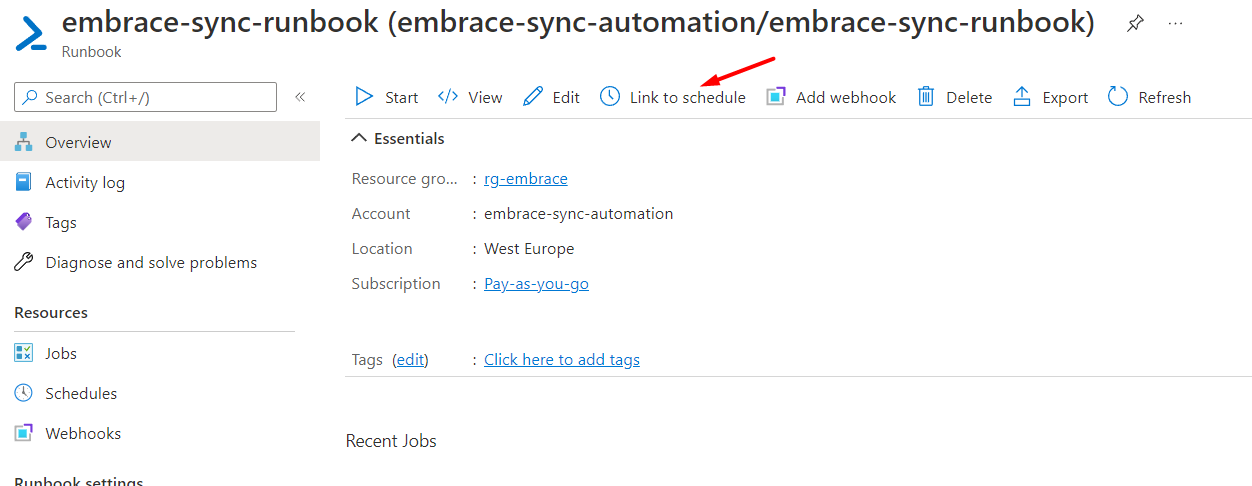Click the Recent Jobs heading
Image resolution: width=1252 pixels, height=486 pixels.
391,441
